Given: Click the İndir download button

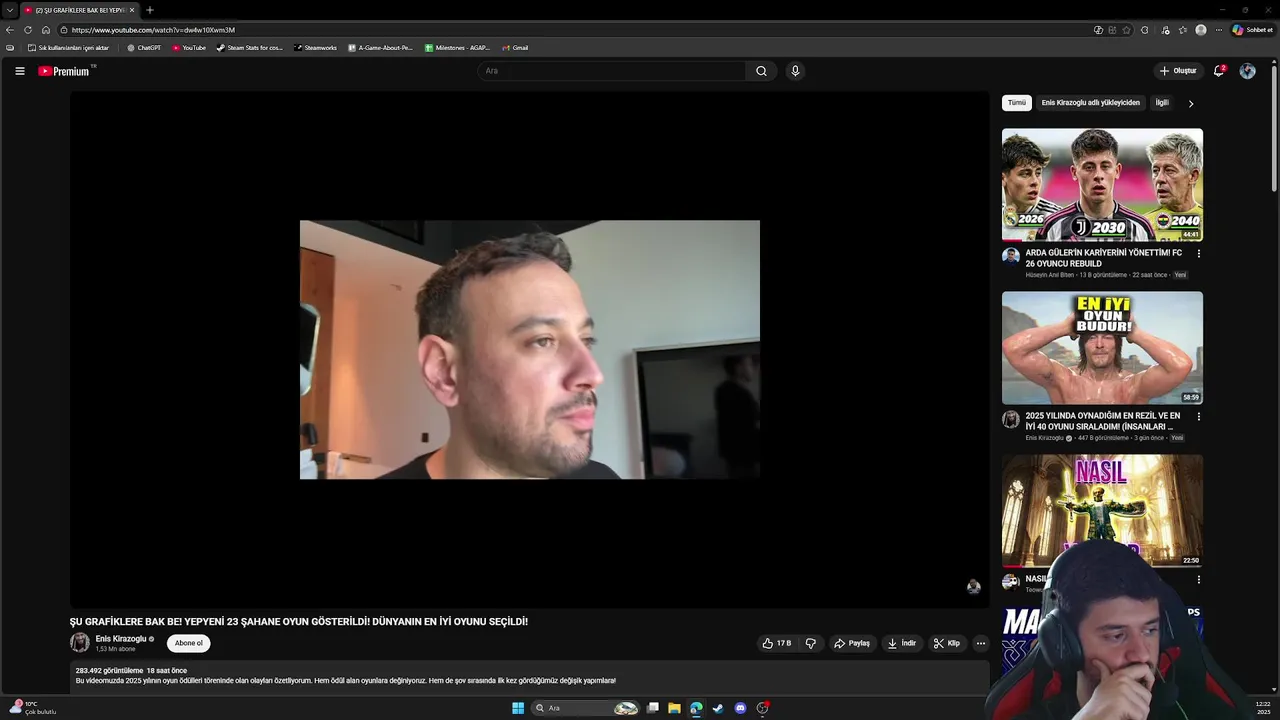Looking at the screenshot, I should [x=901, y=643].
